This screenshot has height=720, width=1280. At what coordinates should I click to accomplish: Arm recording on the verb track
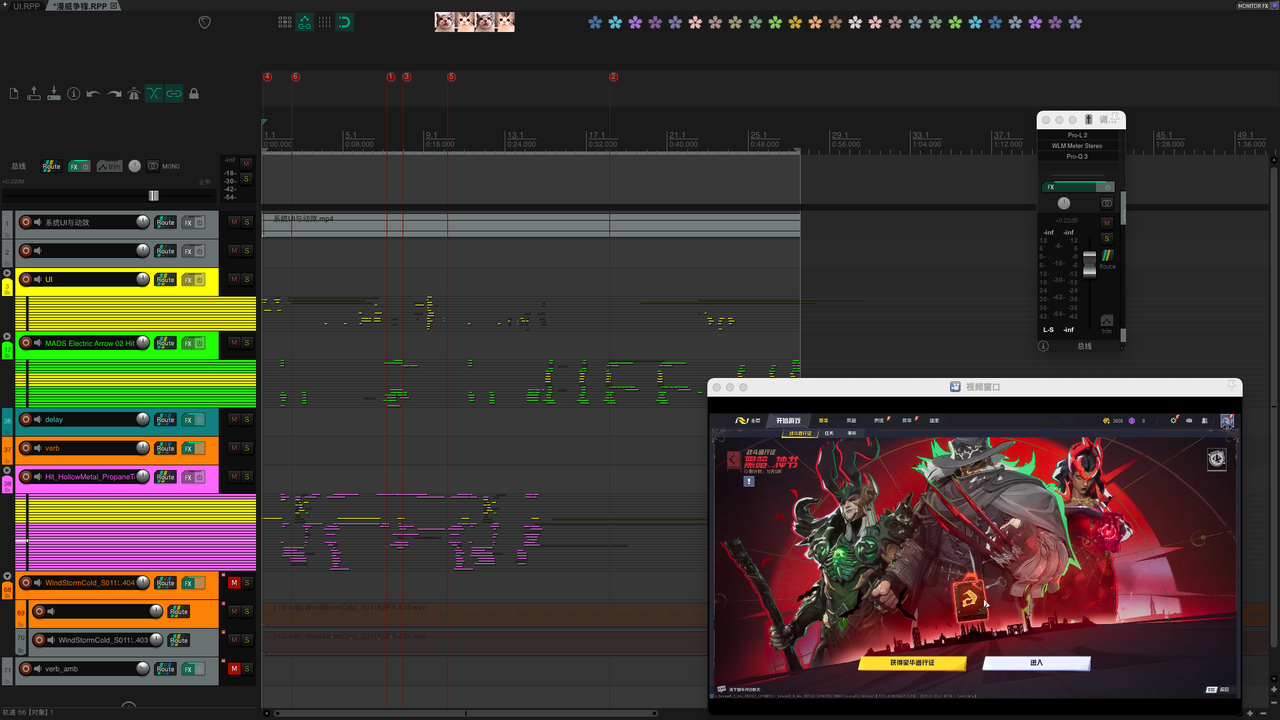tap(26, 448)
